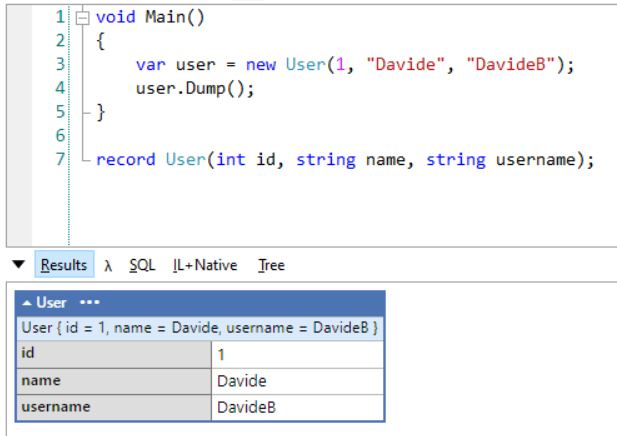The image size is (617, 436).
Task: Collapse the User result table header arrow
Action: pyautogui.click(x=27, y=303)
